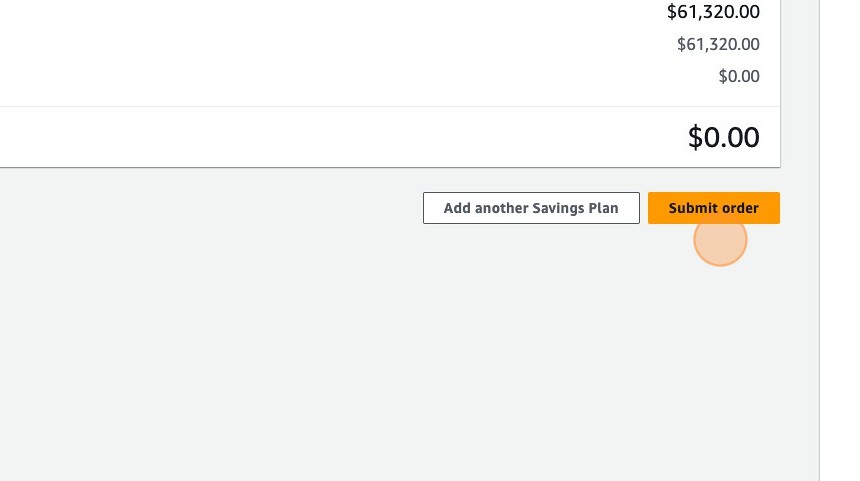
Task: Click the bold $61,320.00 amount
Action: pyautogui.click(x=713, y=12)
